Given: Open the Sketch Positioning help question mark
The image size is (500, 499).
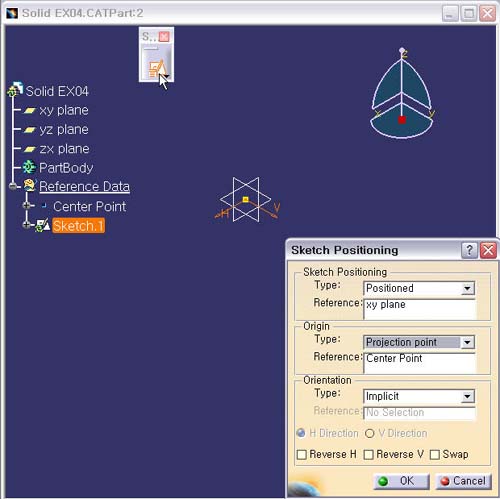Looking at the screenshot, I should (x=469, y=250).
